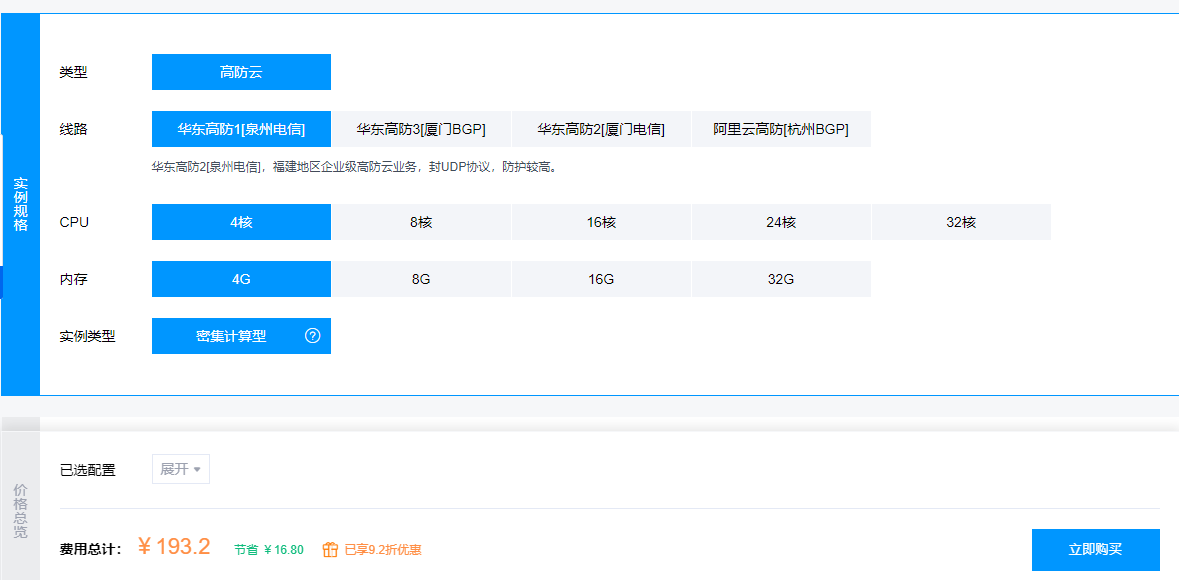Select 密集计算型 instance type
This screenshot has height=580, width=1179.
[x=231, y=336]
